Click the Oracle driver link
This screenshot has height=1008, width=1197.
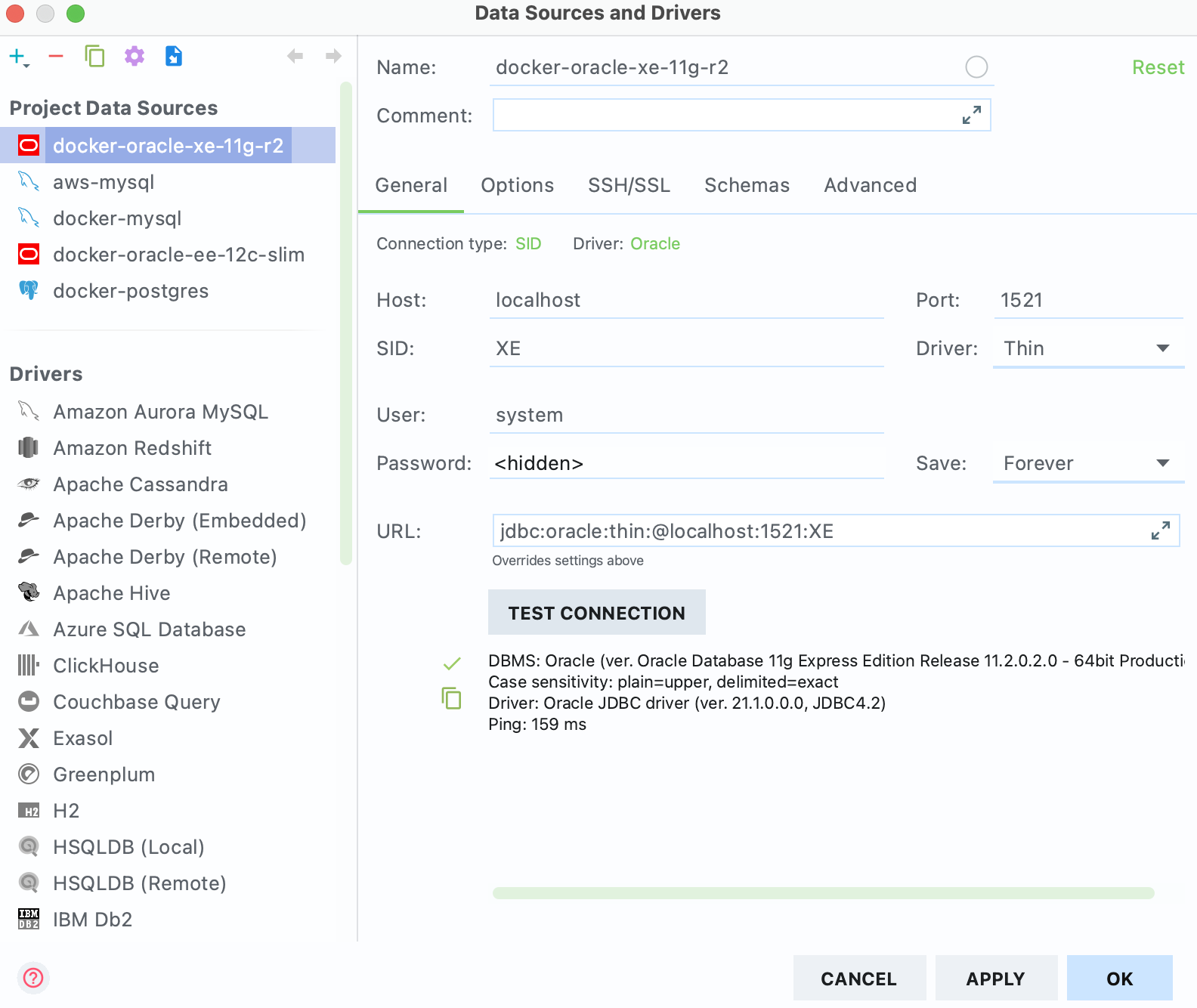655,243
